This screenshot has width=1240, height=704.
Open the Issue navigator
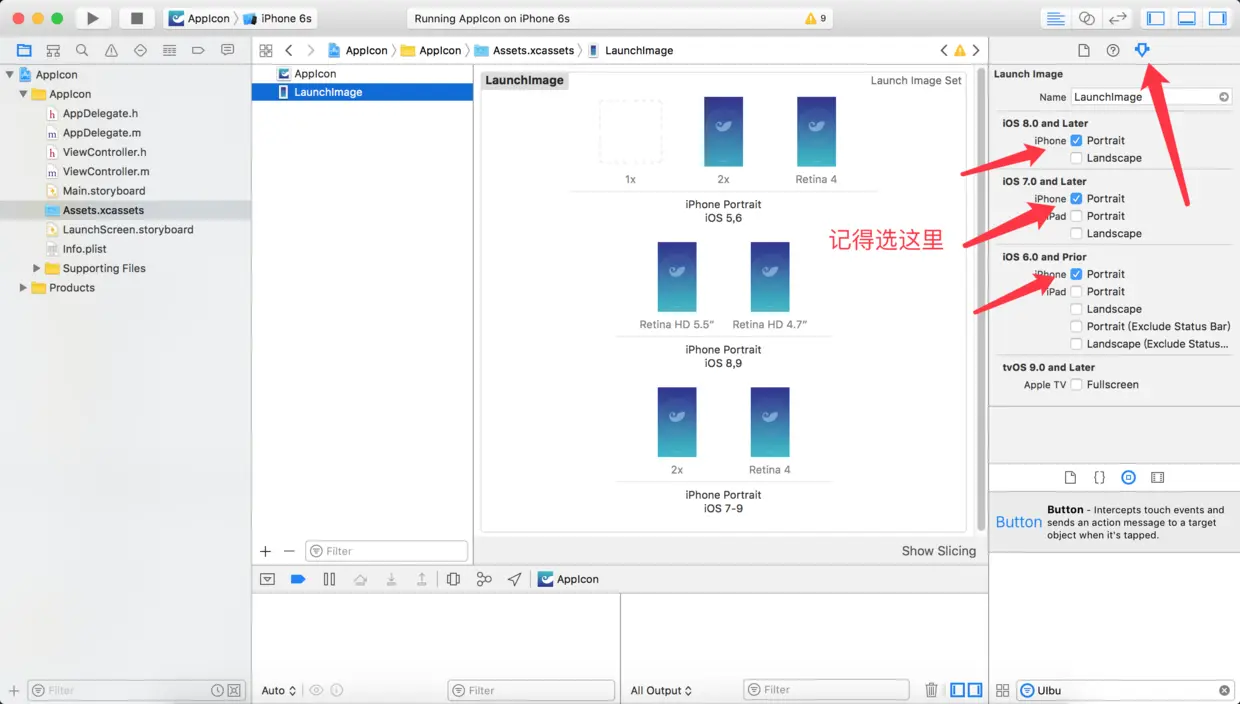[110, 49]
